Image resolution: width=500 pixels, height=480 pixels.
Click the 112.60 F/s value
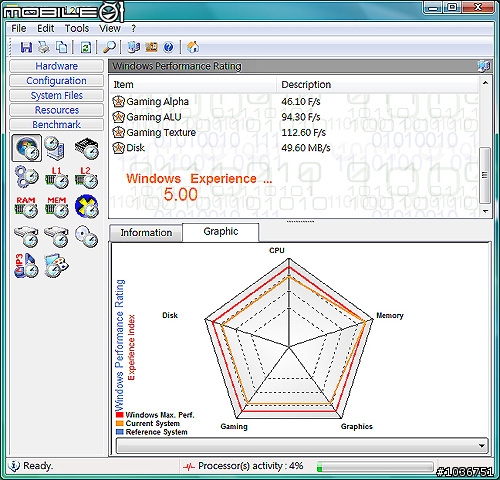tap(304, 132)
